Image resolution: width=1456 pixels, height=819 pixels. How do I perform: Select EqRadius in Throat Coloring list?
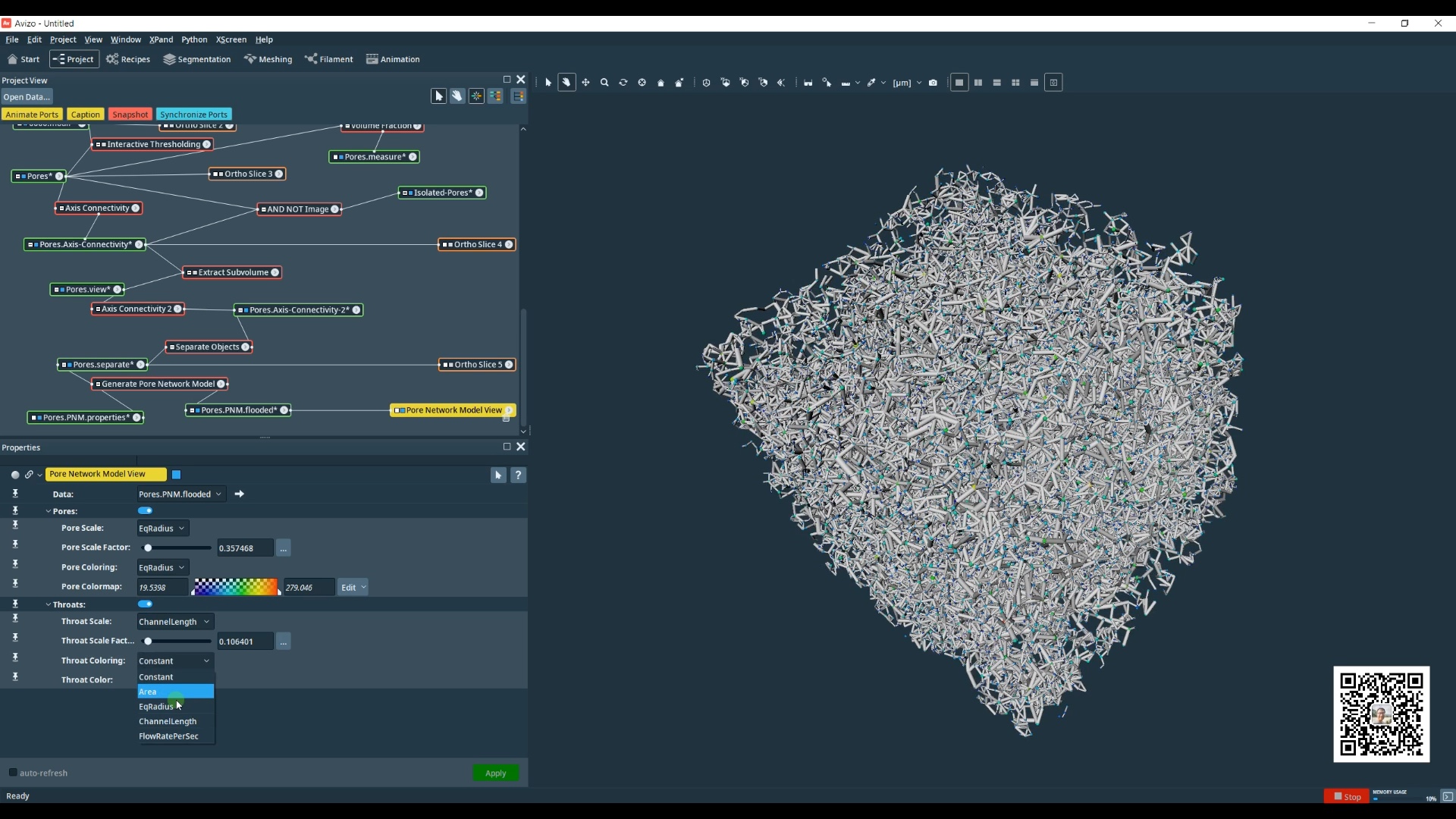click(x=175, y=707)
